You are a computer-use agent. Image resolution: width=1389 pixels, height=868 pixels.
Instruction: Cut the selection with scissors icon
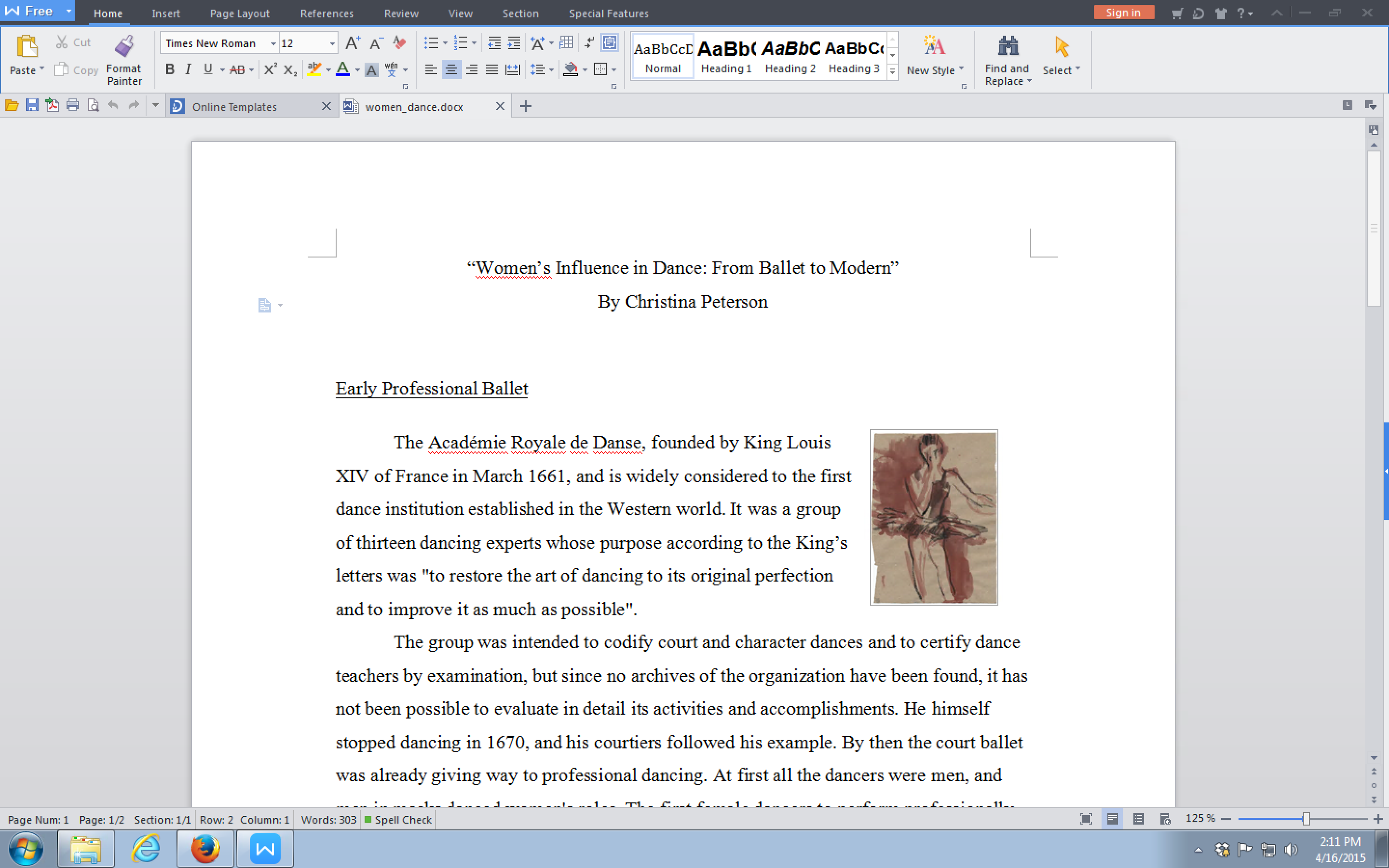[61, 42]
